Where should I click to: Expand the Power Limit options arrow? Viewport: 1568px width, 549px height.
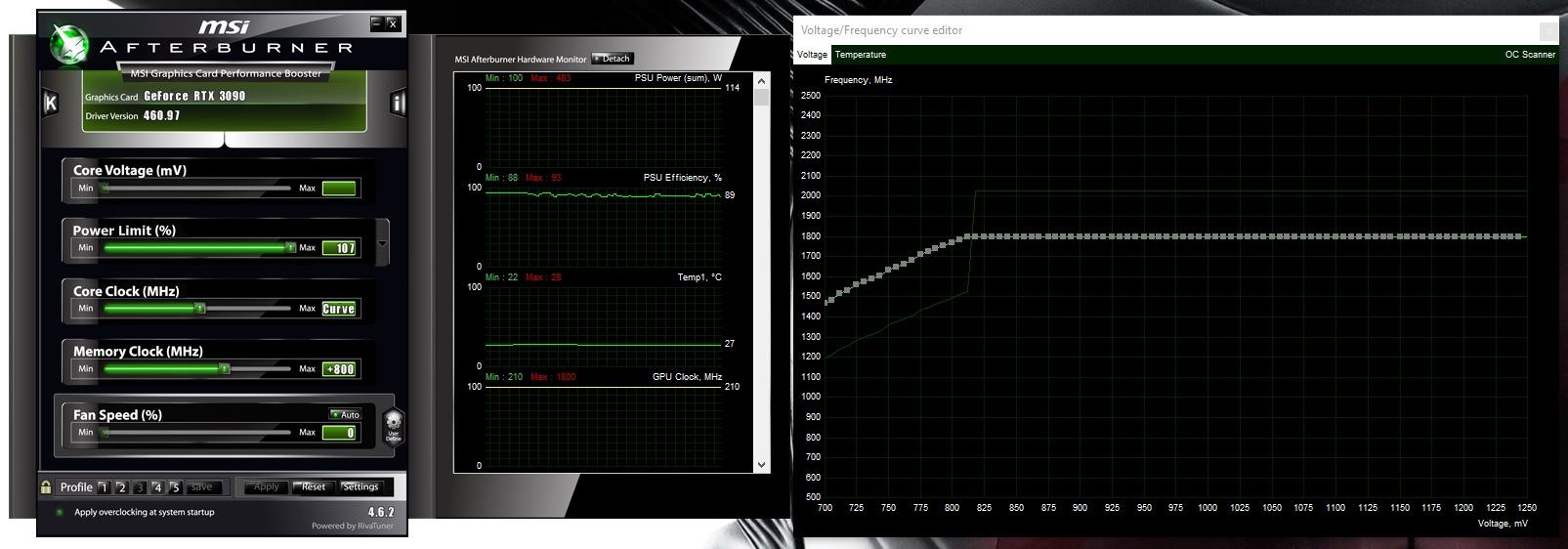tap(382, 243)
